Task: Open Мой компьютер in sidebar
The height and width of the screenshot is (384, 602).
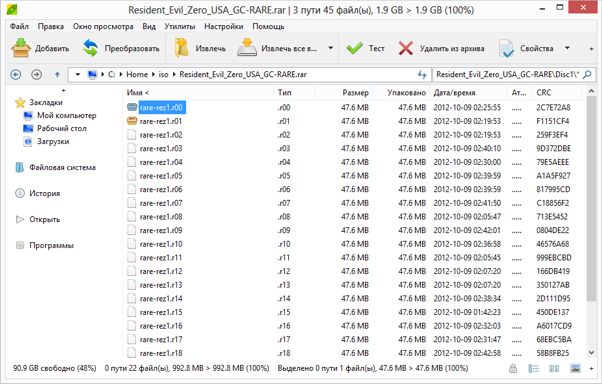Action: 60,116
